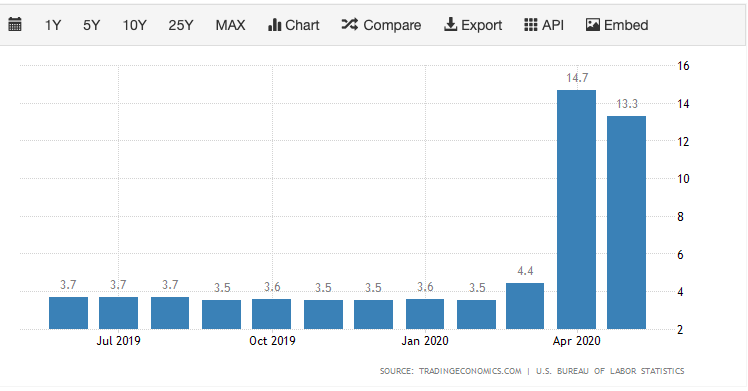The width and height of the screenshot is (748, 391).
Task: Click the May 2020 bar labeled 13.3
Action: 626,222
